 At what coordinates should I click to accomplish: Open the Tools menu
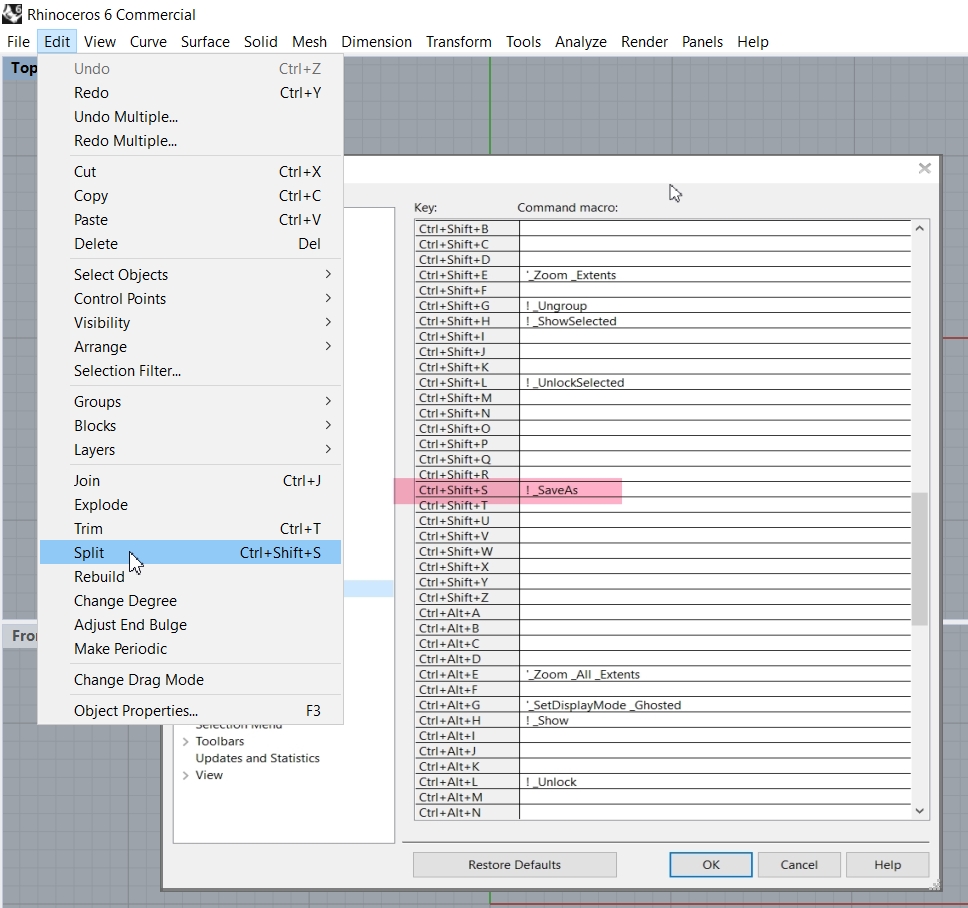[523, 41]
